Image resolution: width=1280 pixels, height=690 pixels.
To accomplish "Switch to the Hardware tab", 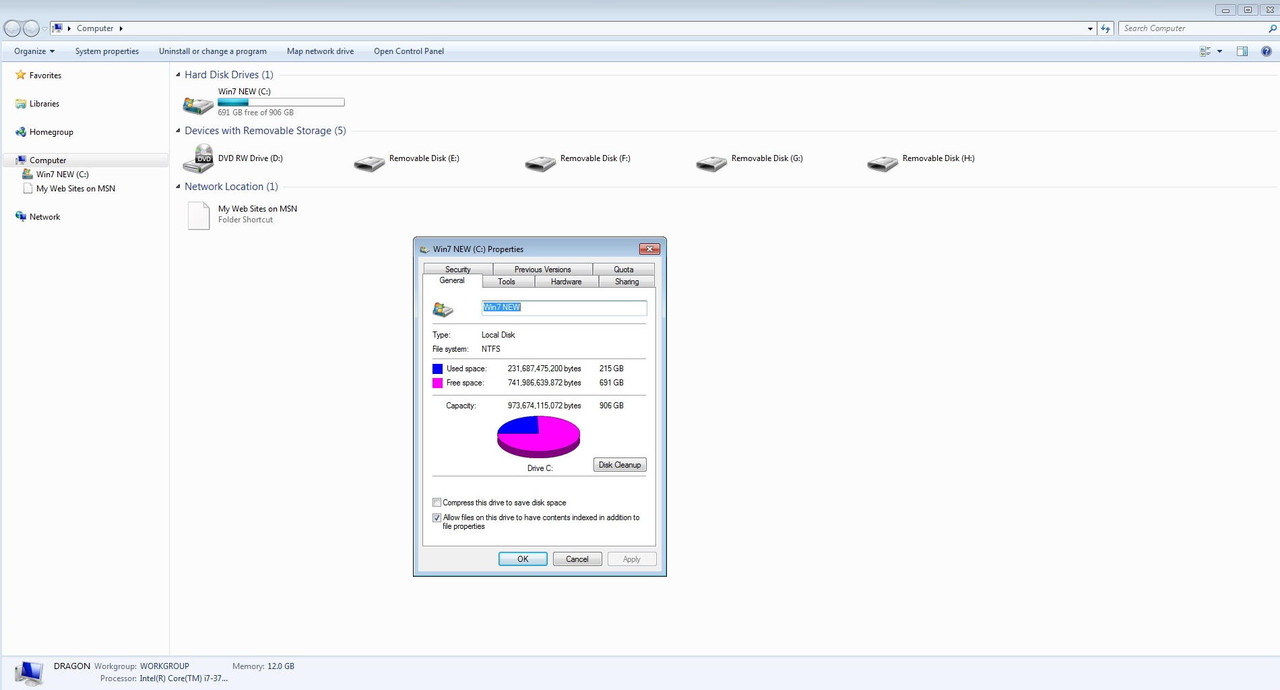I will tap(566, 282).
